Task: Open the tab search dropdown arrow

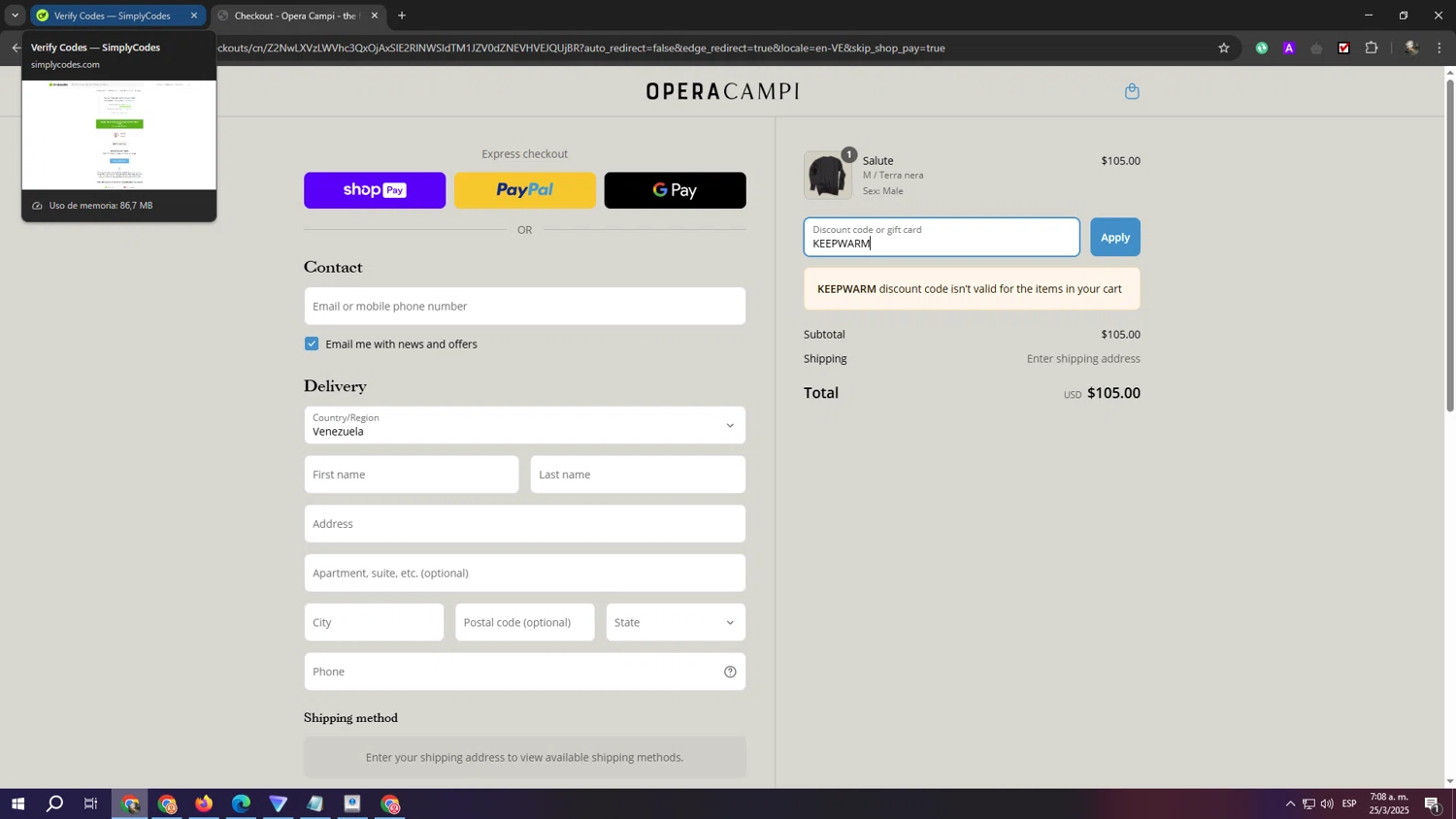Action: (x=15, y=16)
